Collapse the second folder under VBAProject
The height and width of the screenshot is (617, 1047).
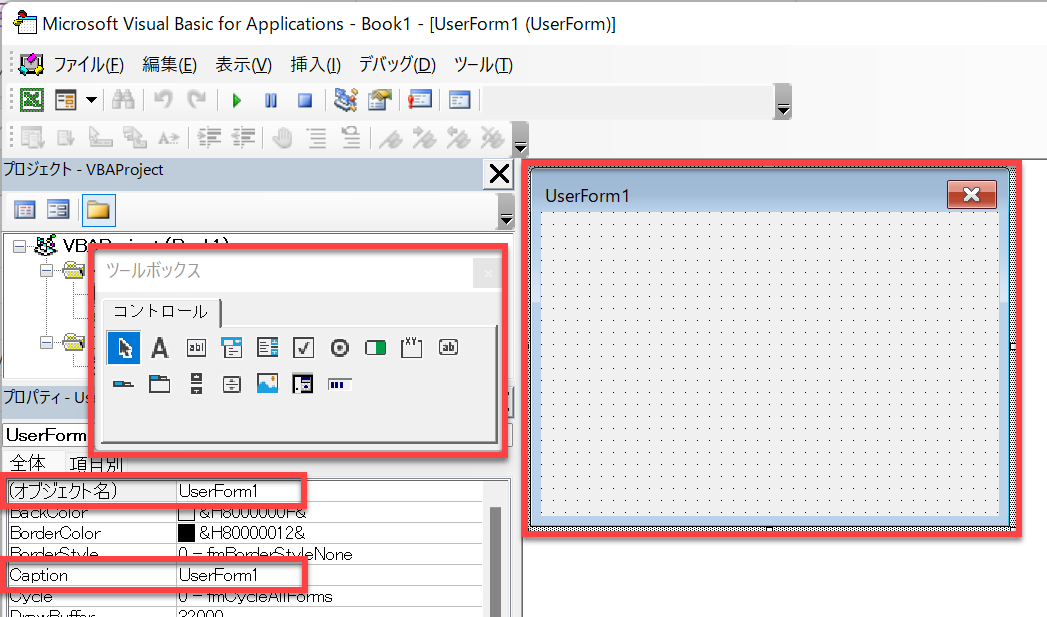46,343
